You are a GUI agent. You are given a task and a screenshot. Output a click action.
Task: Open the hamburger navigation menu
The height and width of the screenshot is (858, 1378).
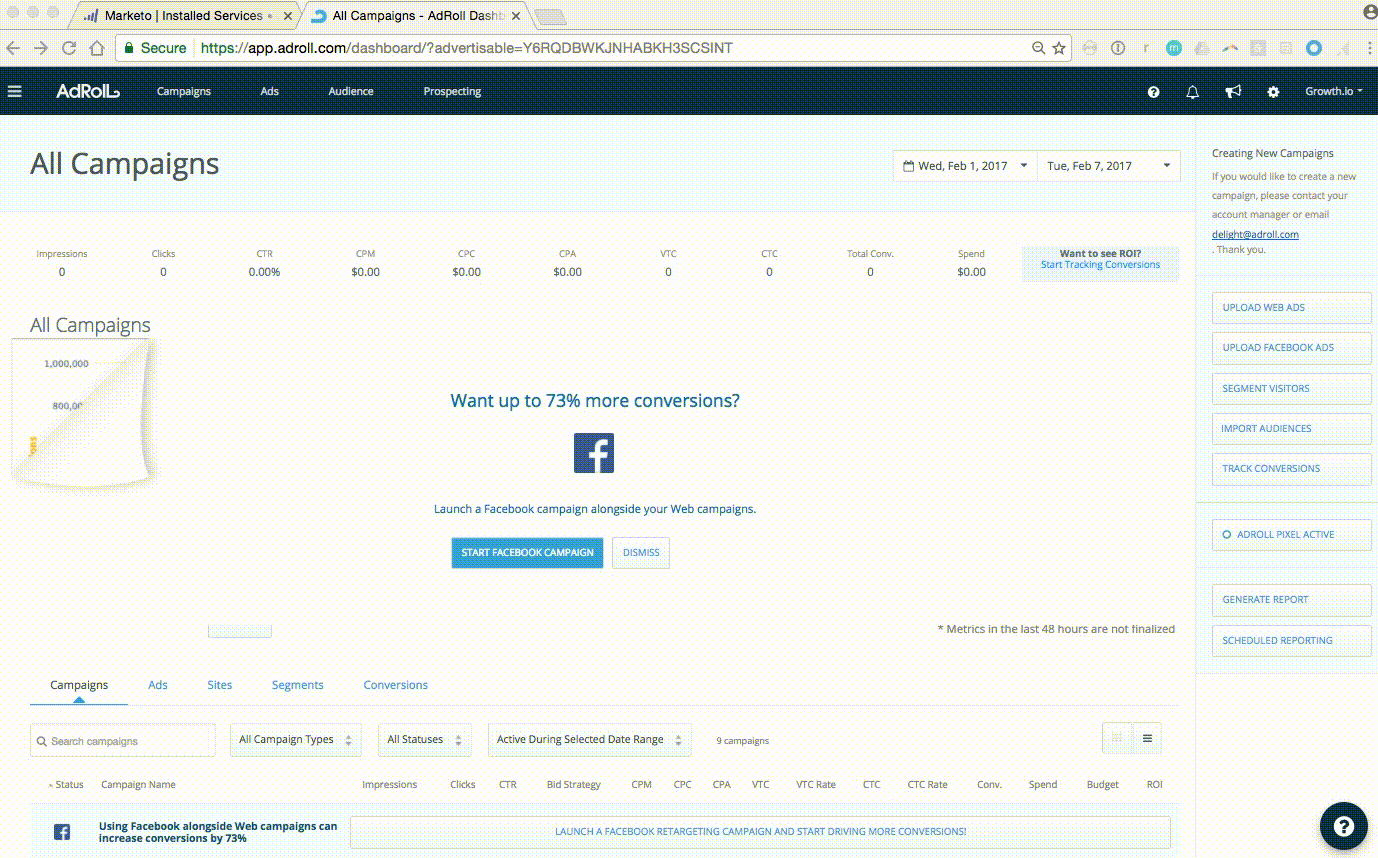coord(14,91)
